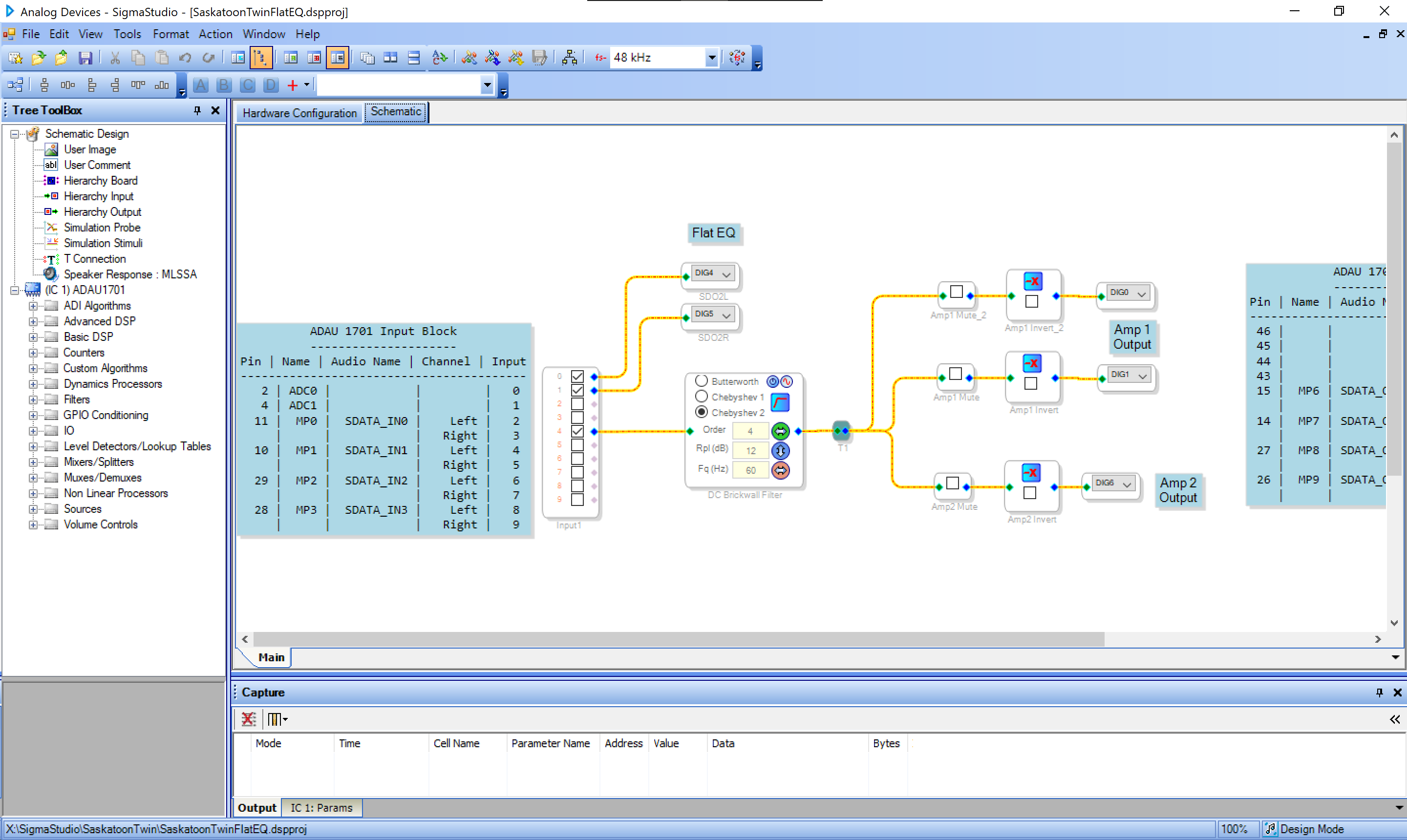
Task: Click the schematic horizontal scrollbar thumb
Action: [x=679, y=639]
